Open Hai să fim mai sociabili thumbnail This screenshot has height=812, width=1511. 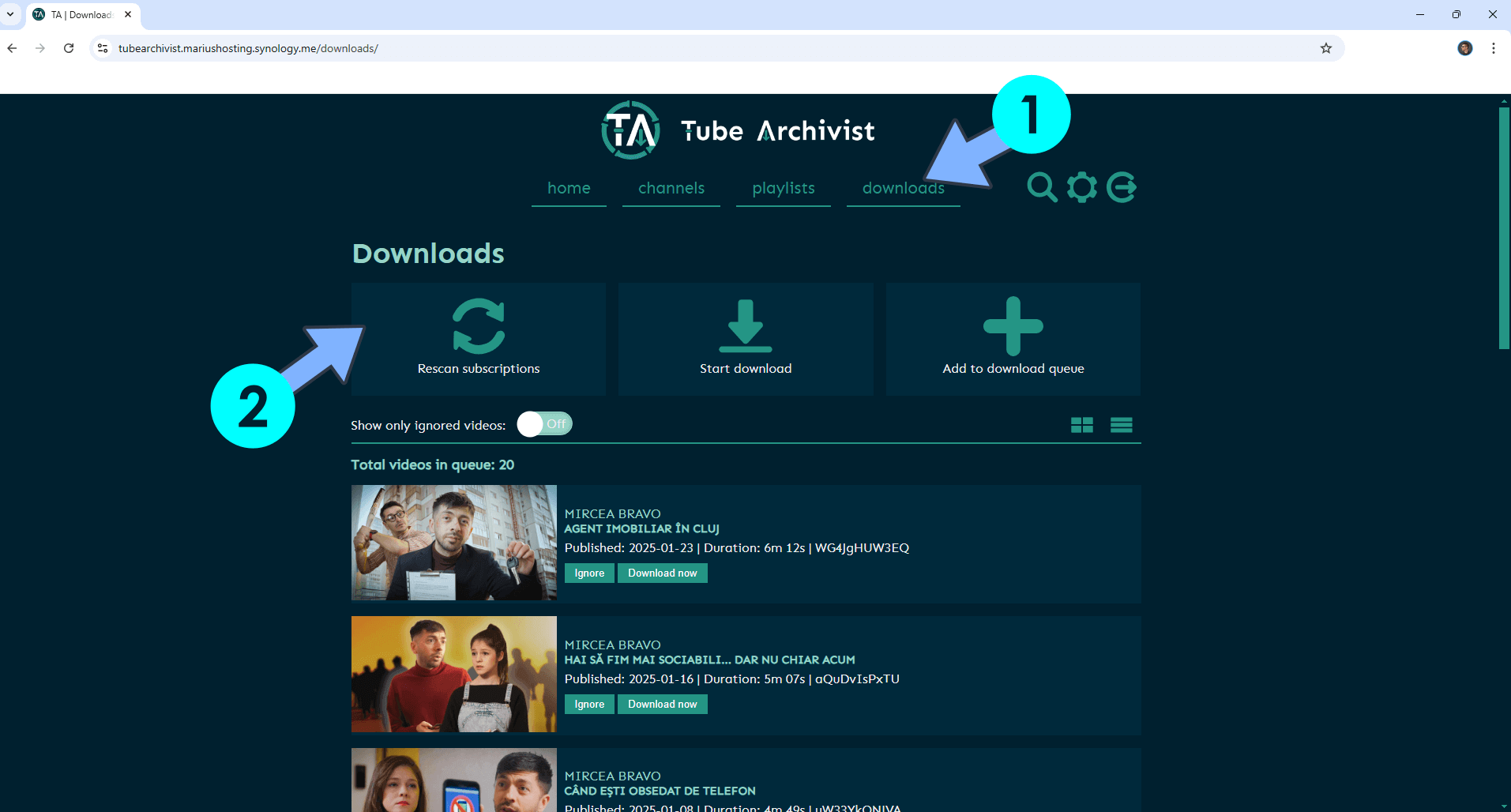point(454,674)
